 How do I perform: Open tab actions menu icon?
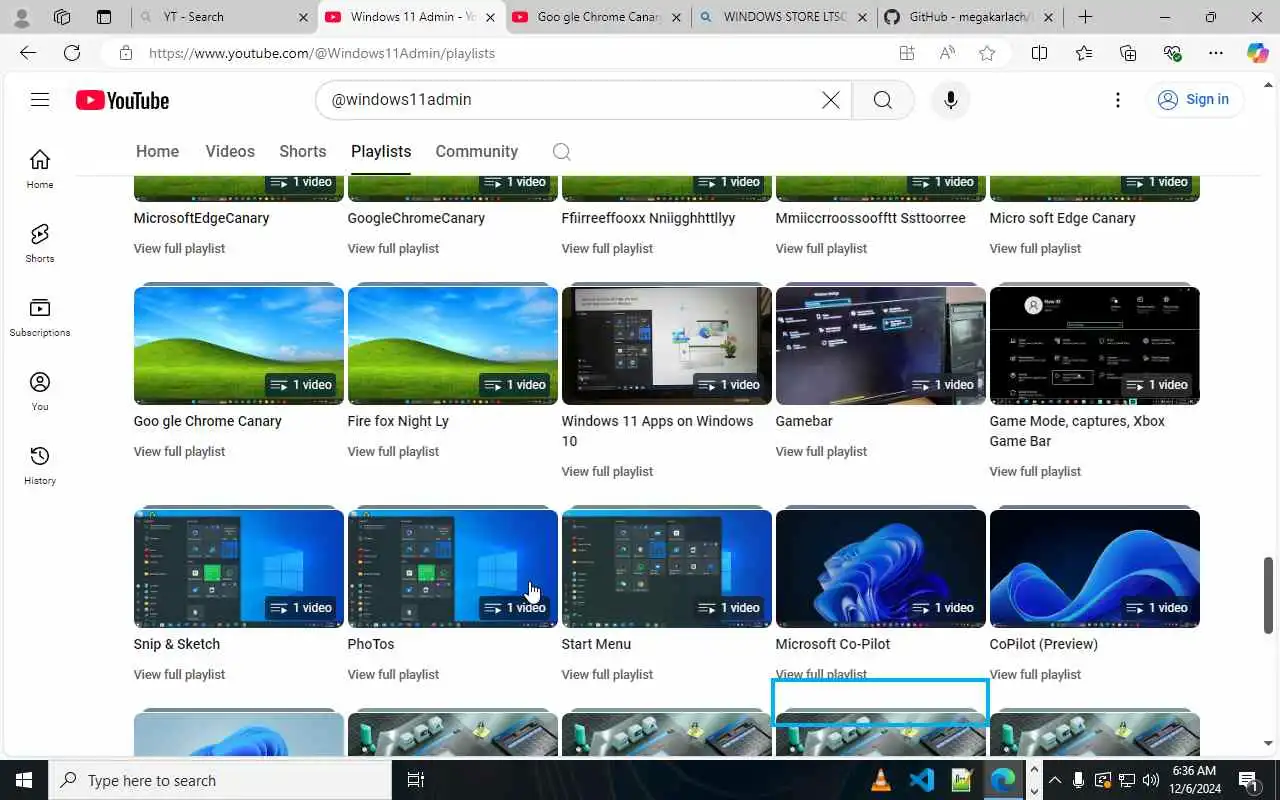[104, 17]
